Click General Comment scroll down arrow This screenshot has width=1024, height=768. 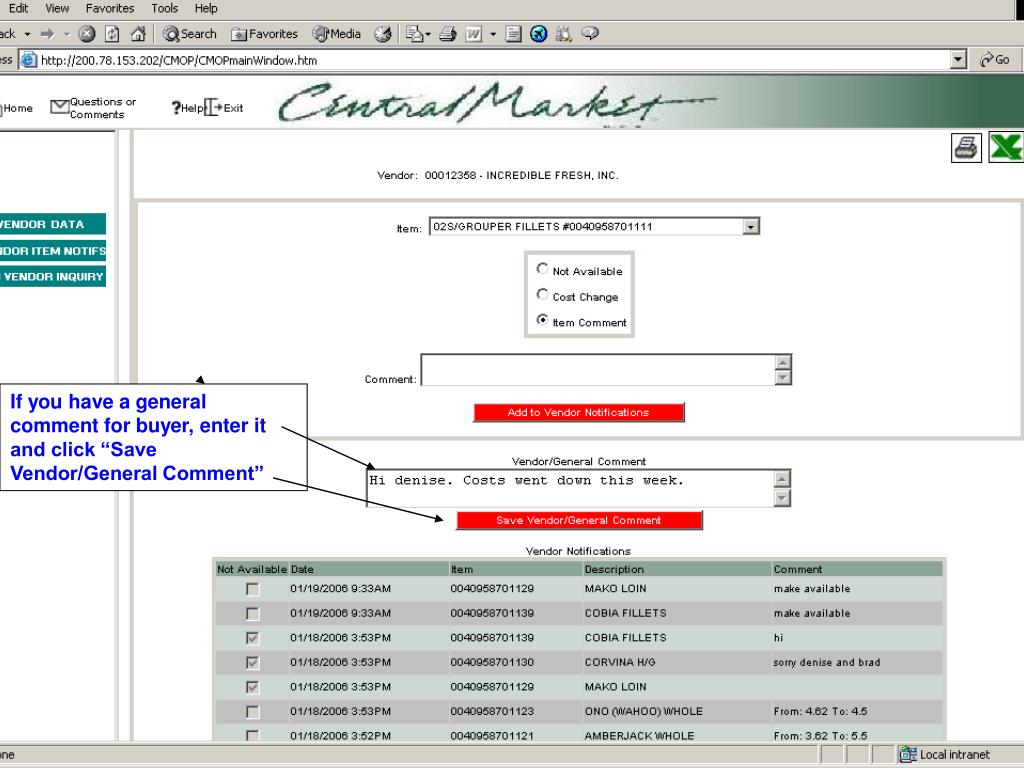click(782, 498)
